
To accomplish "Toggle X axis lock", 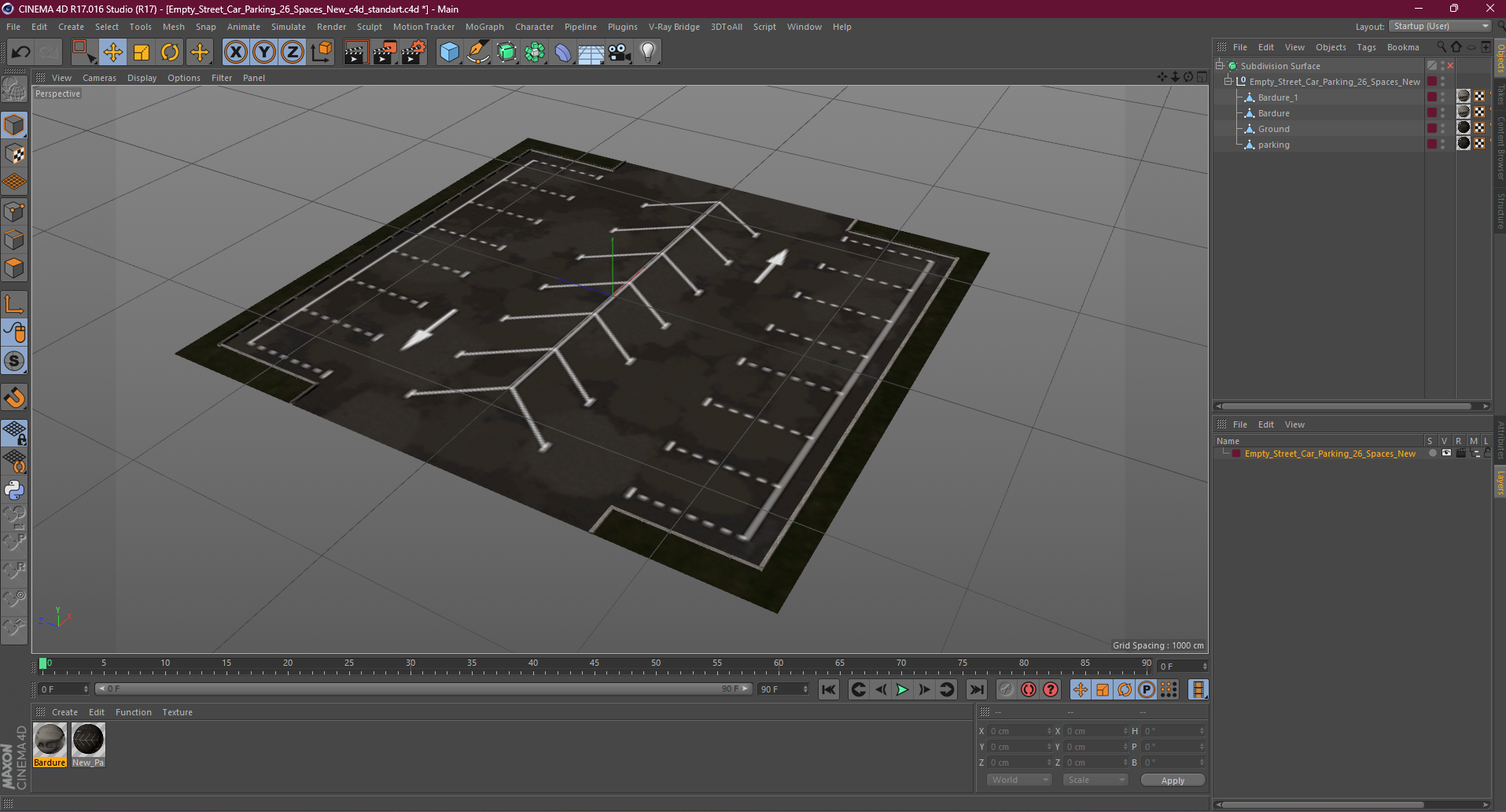I will (235, 53).
